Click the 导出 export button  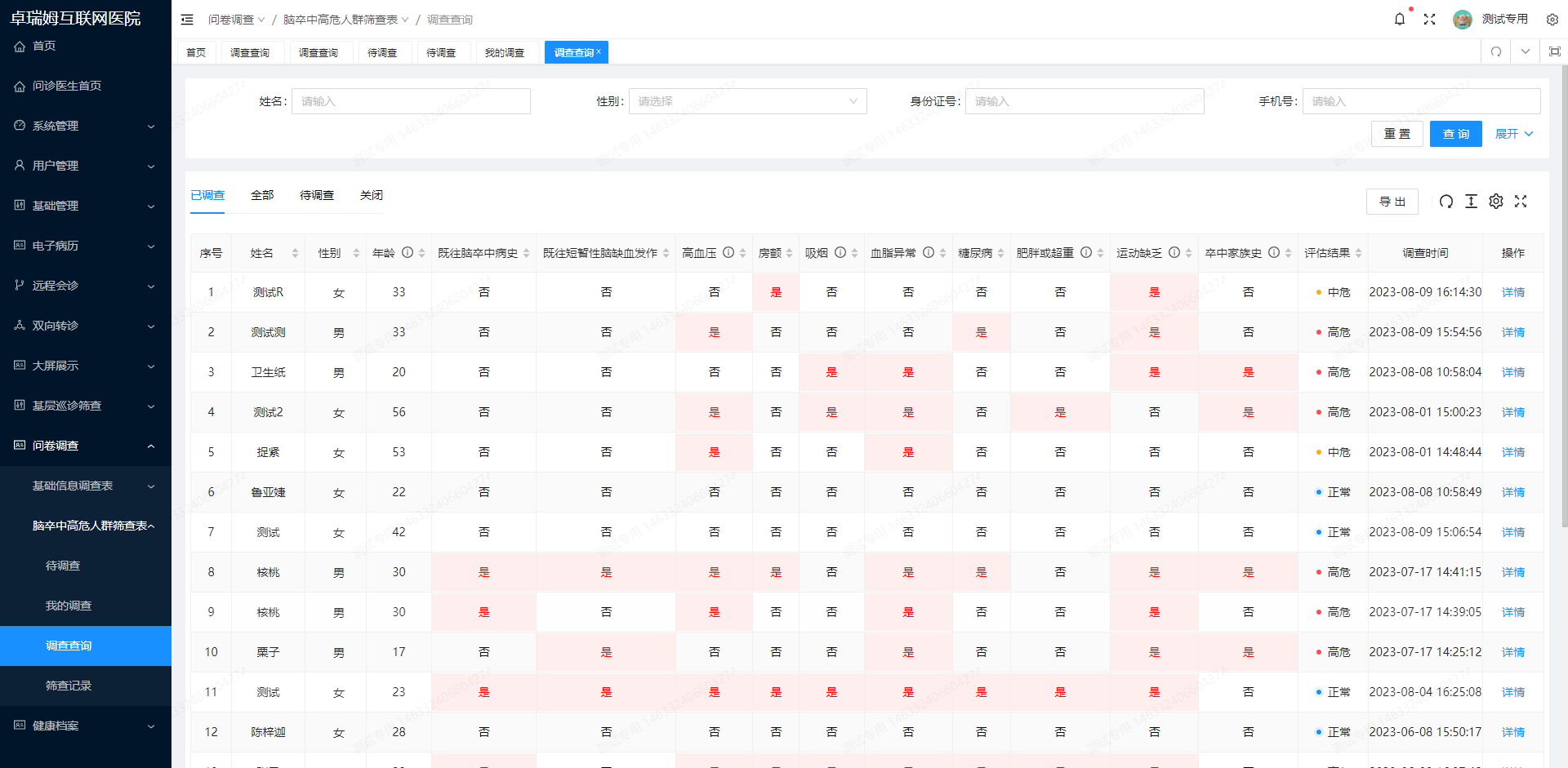(x=1392, y=202)
